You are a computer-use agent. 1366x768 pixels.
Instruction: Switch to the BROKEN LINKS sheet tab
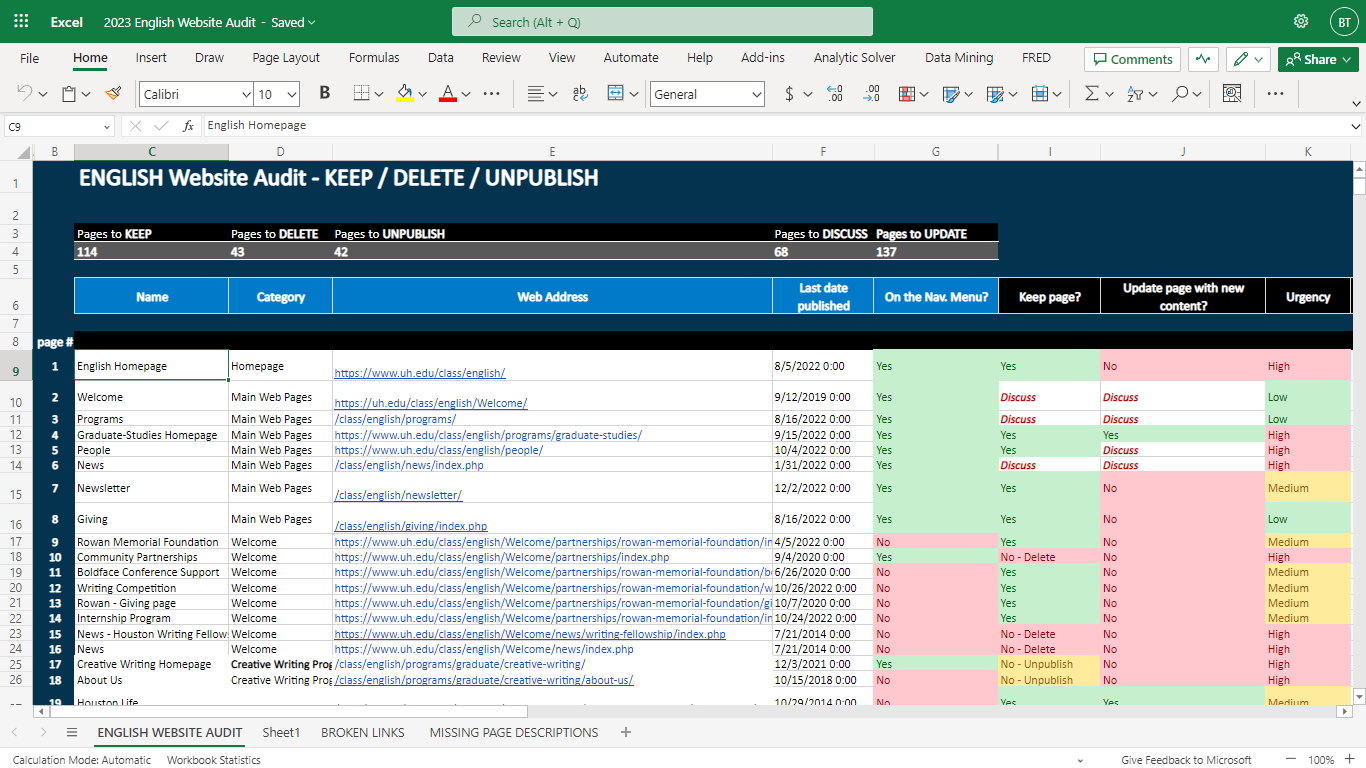(363, 732)
